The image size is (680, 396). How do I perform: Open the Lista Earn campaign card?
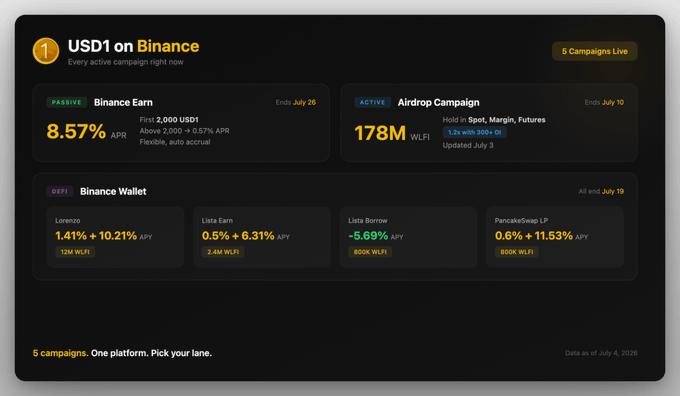click(262, 237)
